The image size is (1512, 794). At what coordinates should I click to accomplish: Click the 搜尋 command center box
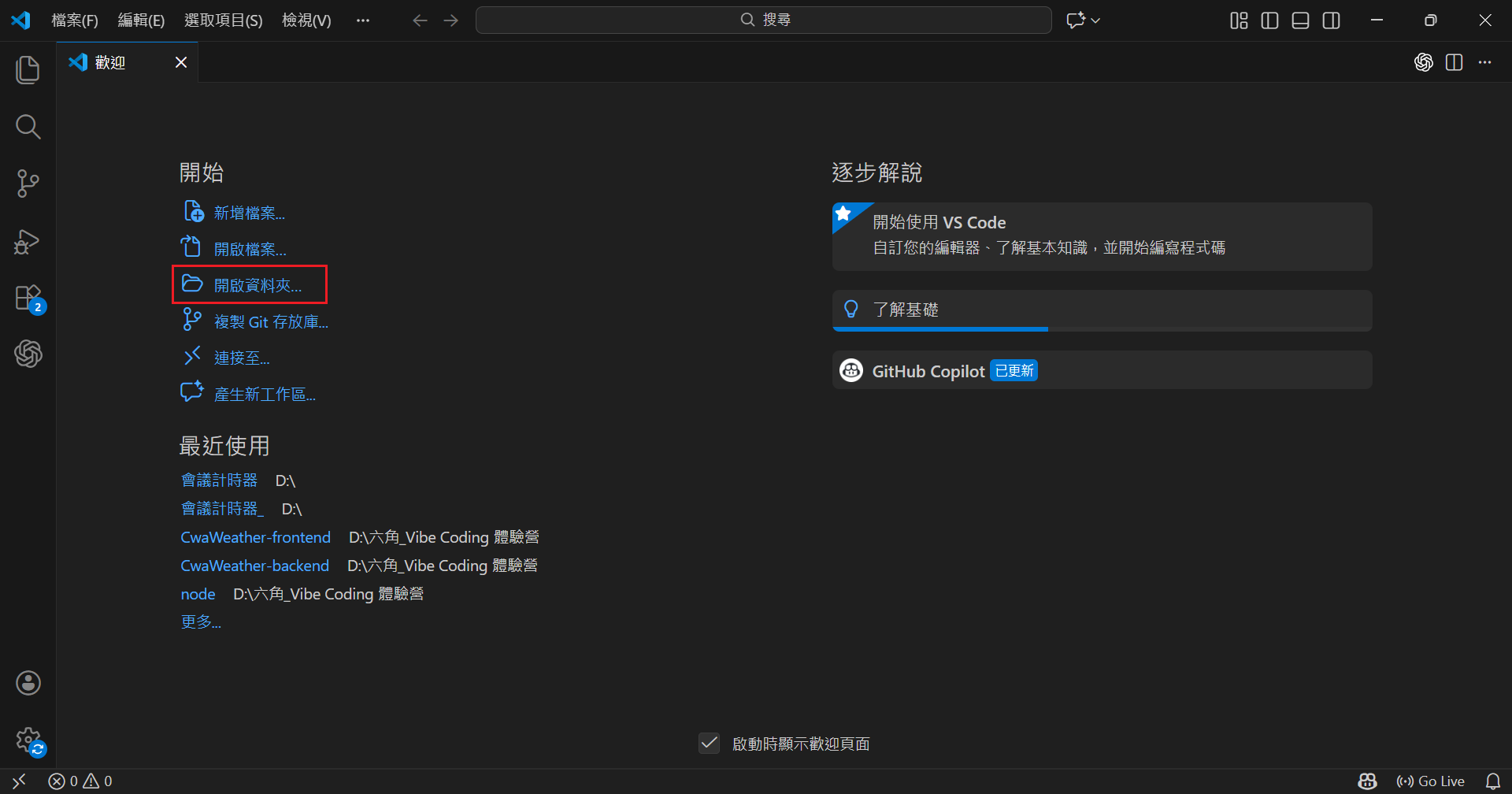[x=763, y=20]
